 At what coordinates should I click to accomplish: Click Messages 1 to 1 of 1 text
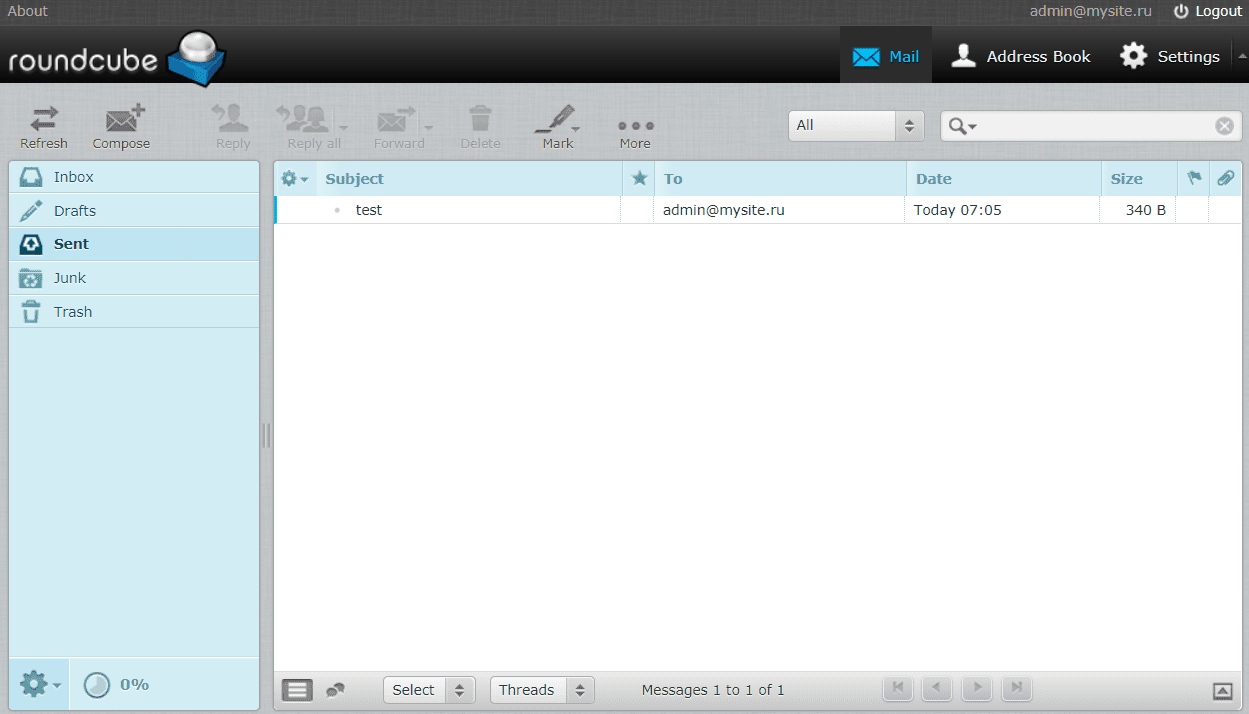tap(713, 690)
